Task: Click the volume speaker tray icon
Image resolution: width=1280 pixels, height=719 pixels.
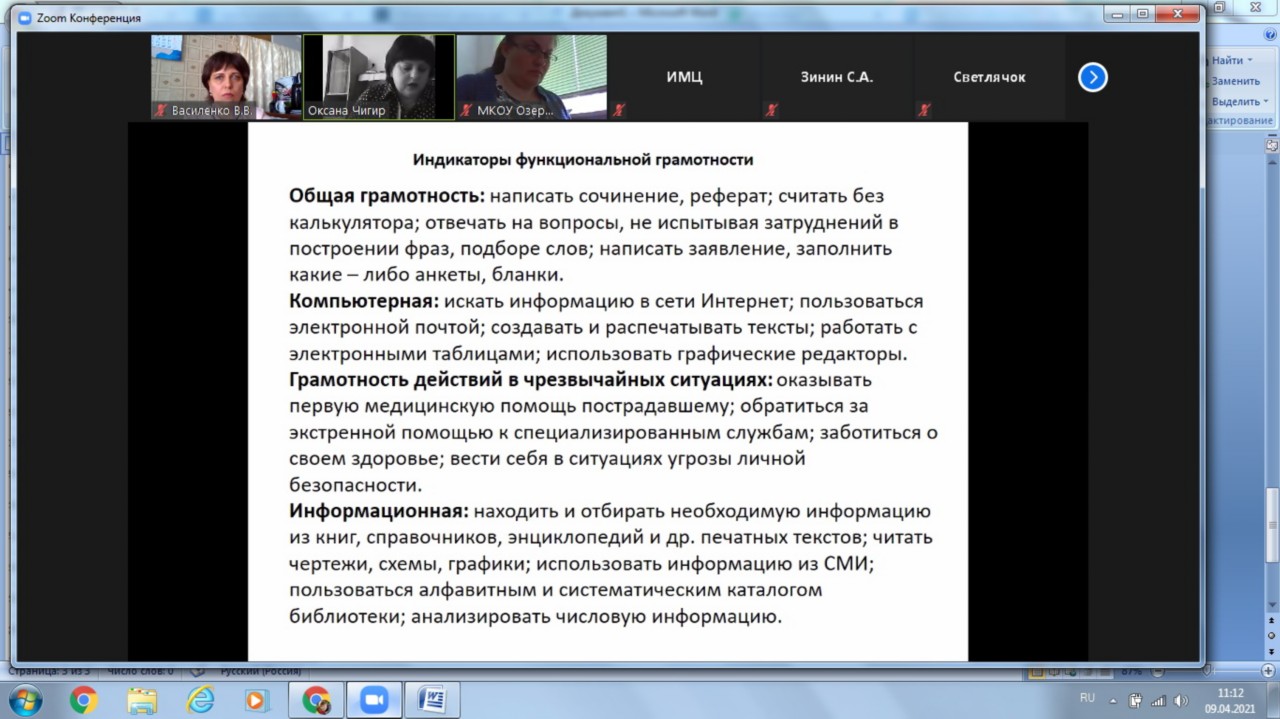Action: tap(1179, 700)
